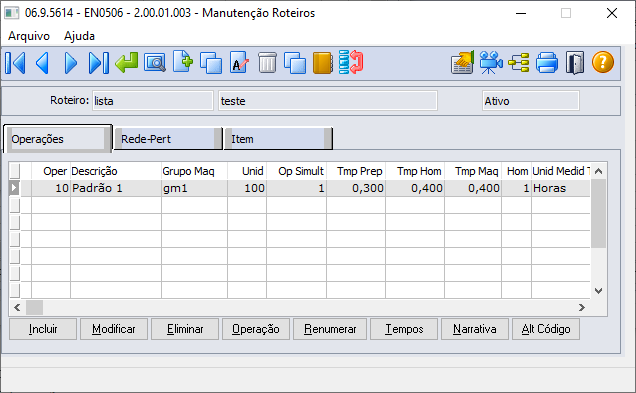This screenshot has width=636, height=393.
Task: Switch to the Item tab
Action: tap(278, 139)
